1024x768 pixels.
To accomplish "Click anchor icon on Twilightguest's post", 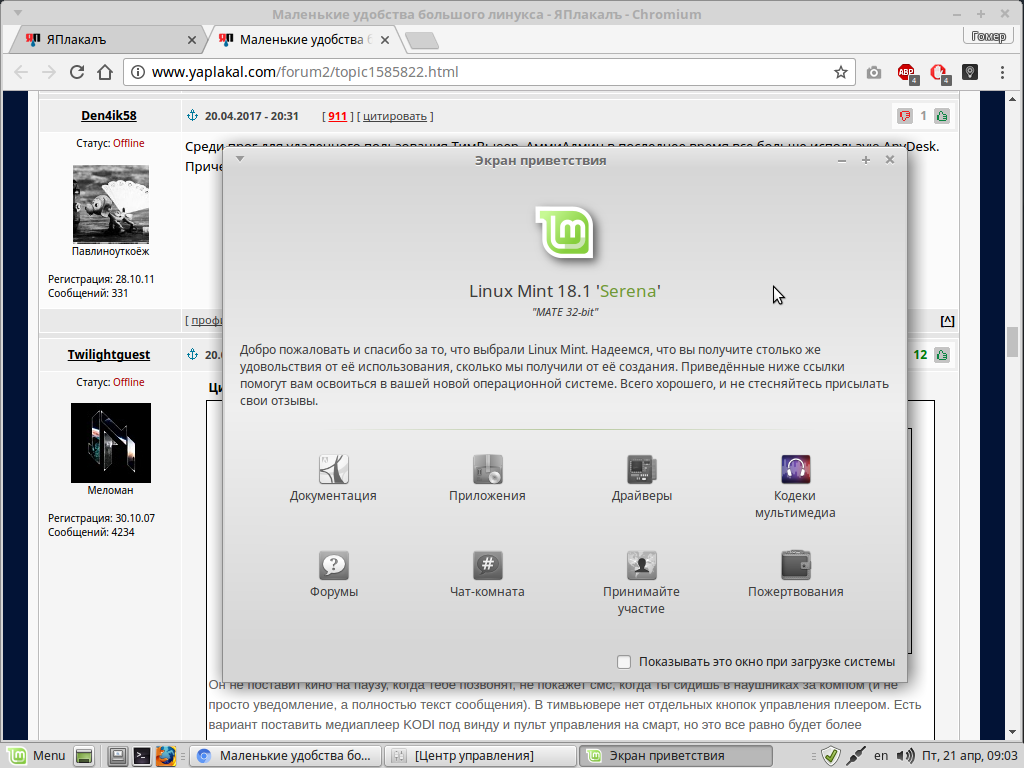I will [193, 355].
